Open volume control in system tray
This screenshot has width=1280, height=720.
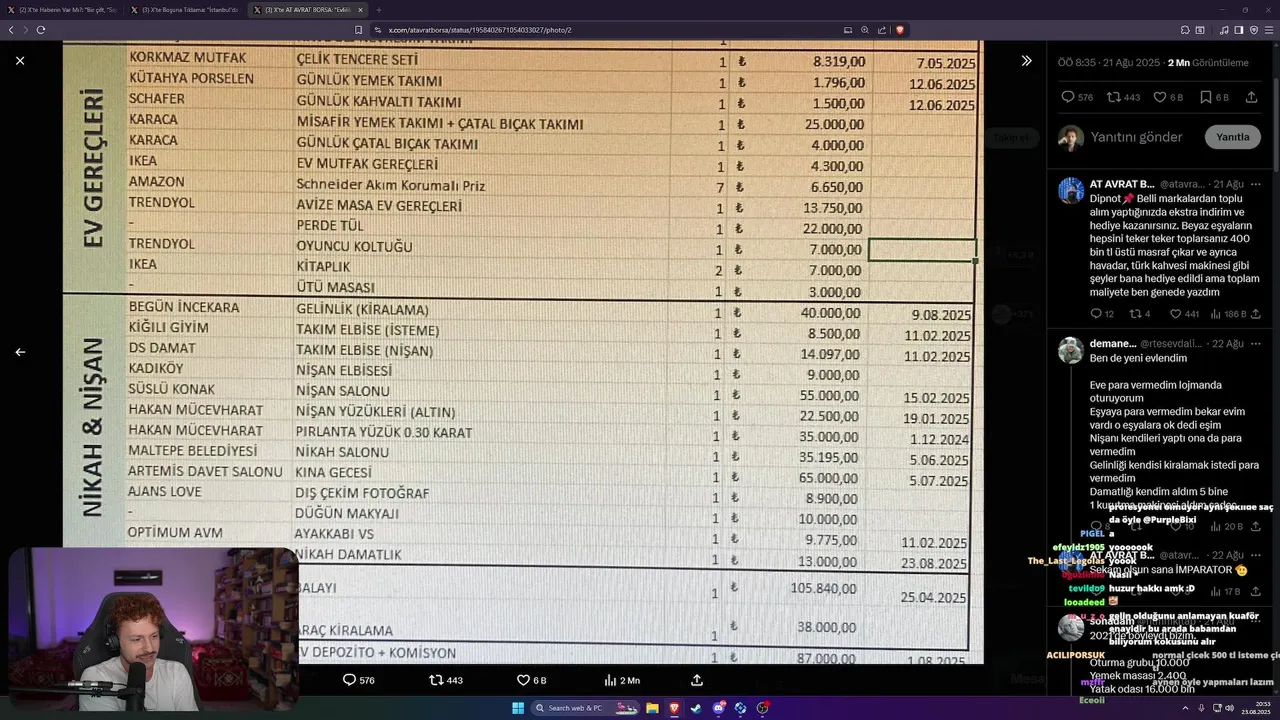[x=1229, y=708]
